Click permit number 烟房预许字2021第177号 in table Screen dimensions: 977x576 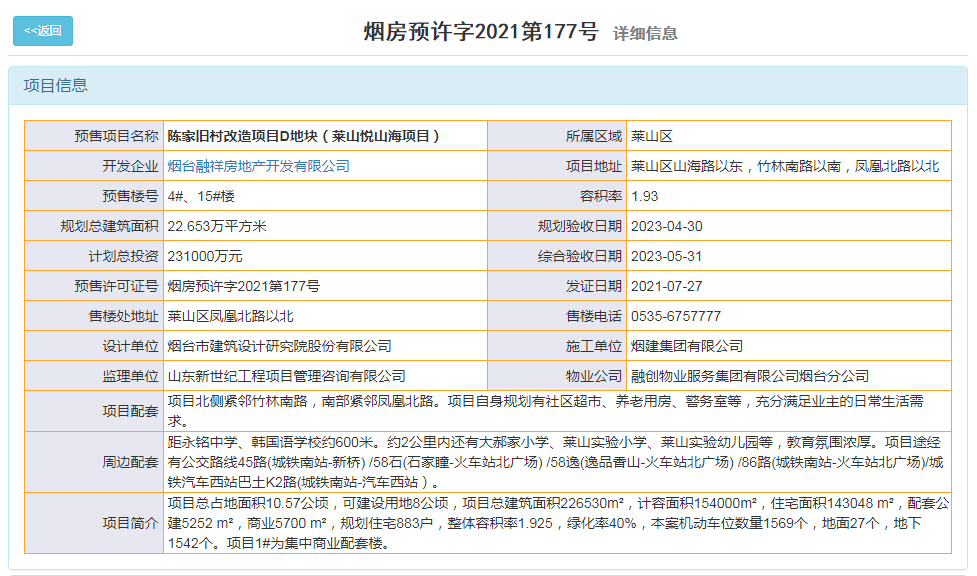243,286
